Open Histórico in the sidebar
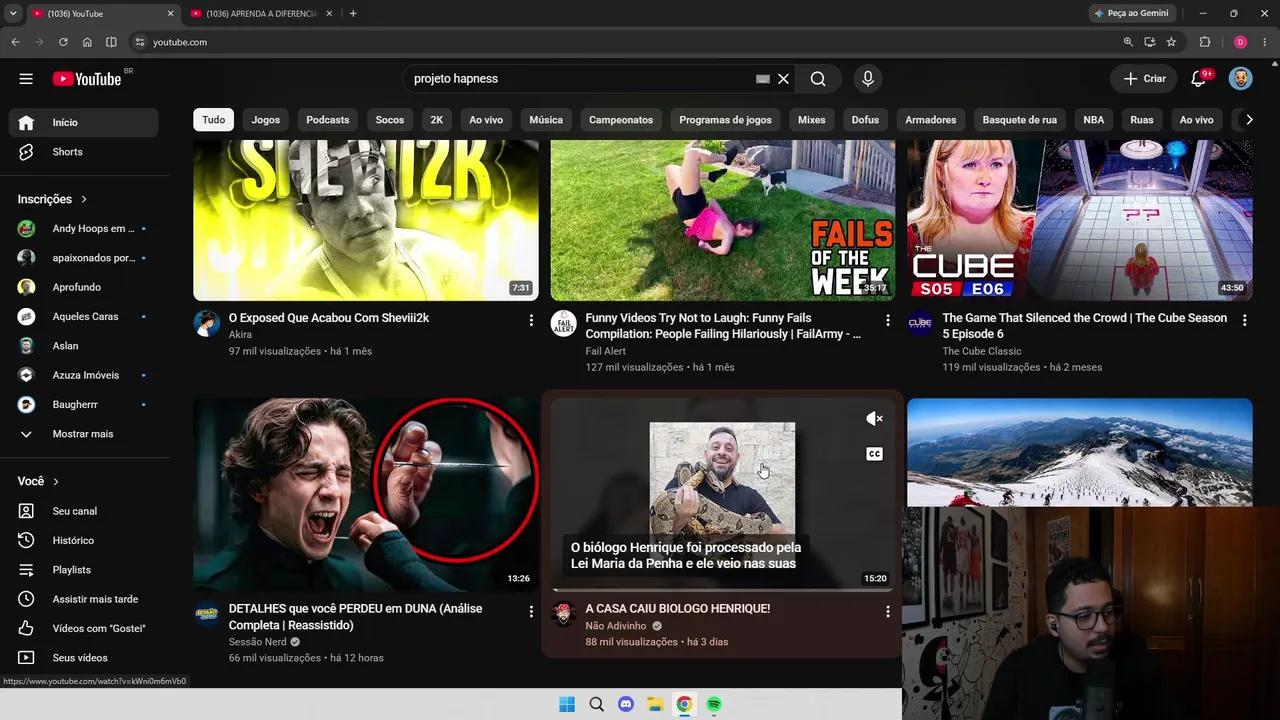This screenshot has width=1280, height=720. [x=84, y=540]
